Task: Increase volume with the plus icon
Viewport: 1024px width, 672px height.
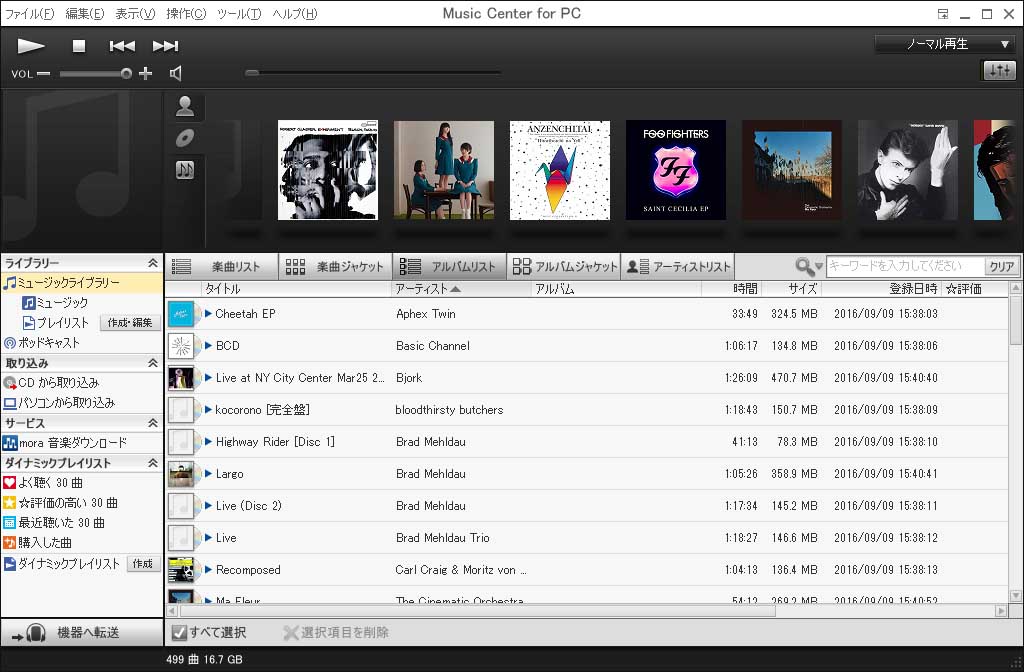Action: tap(146, 73)
